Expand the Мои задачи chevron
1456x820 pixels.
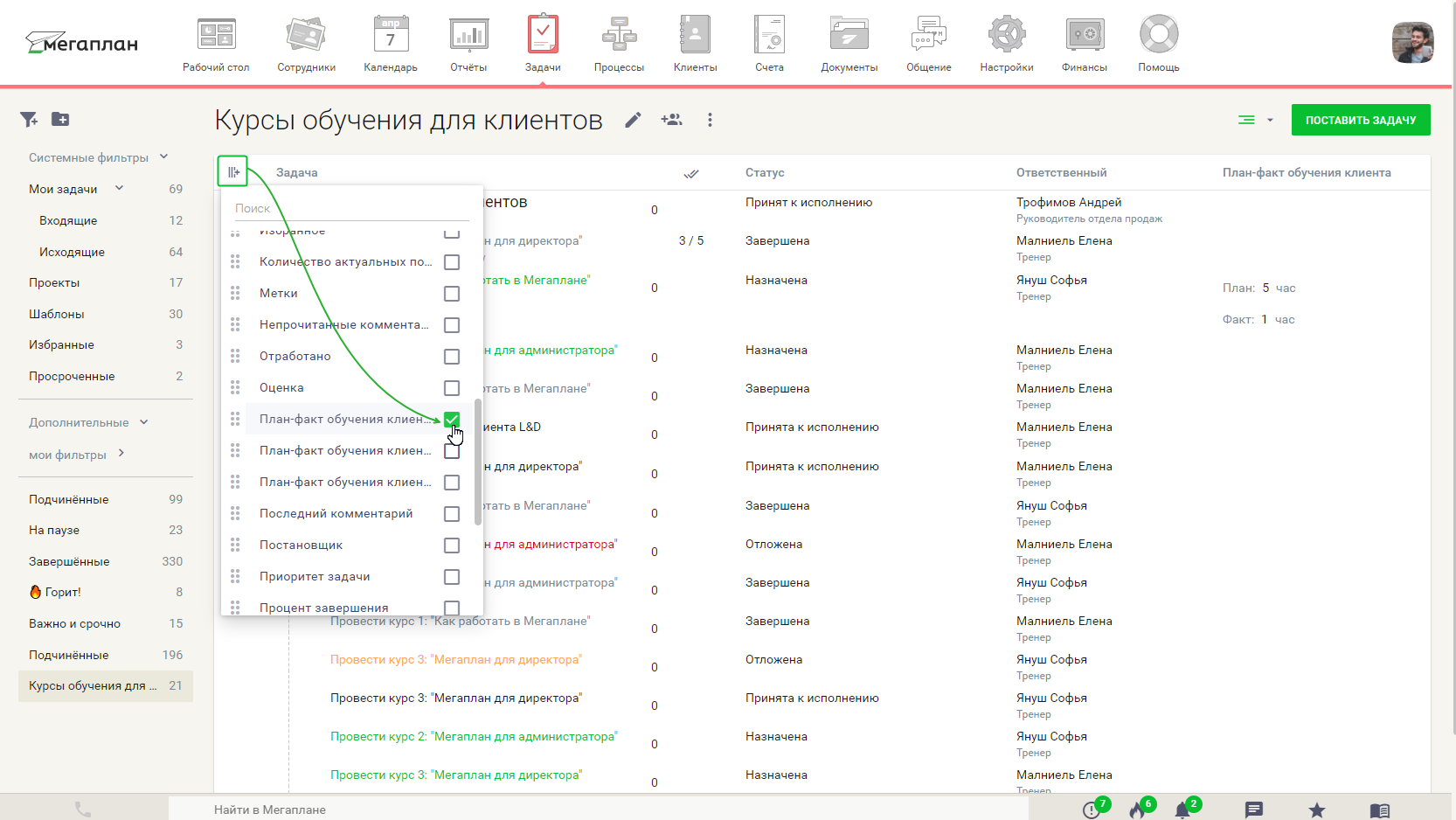coord(119,188)
